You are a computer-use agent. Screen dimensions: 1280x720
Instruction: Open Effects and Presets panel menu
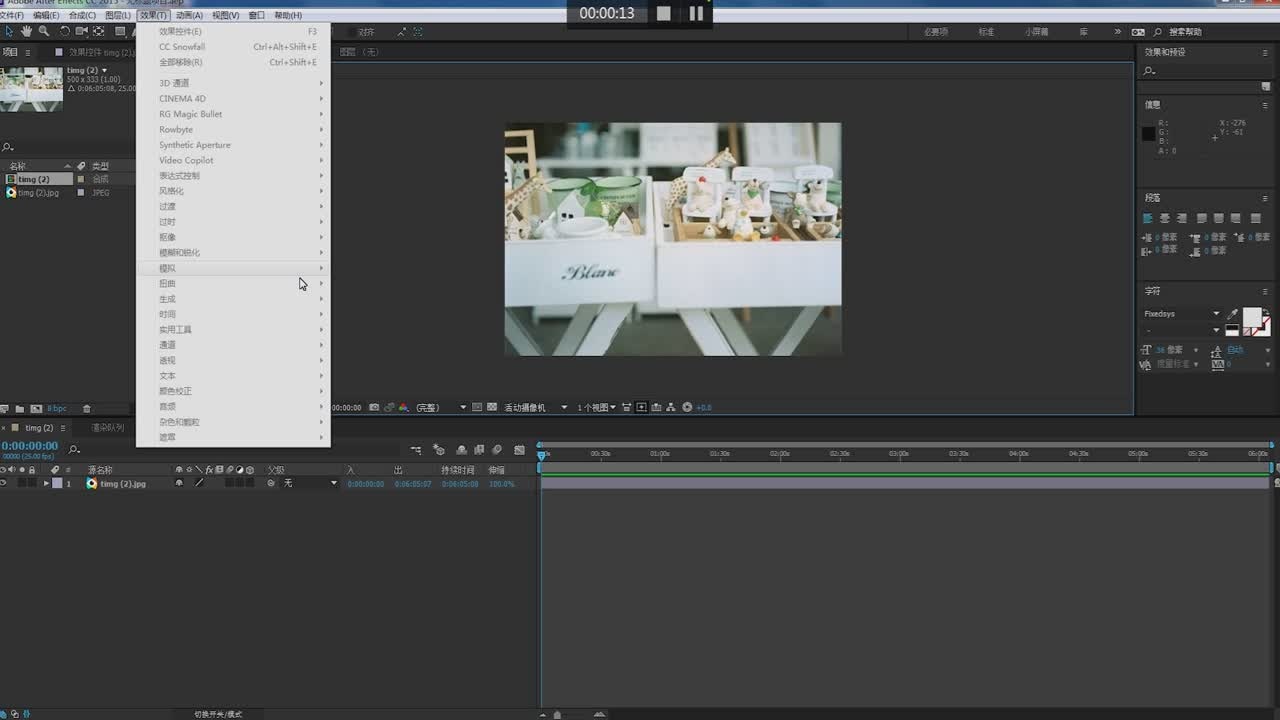1266,52
